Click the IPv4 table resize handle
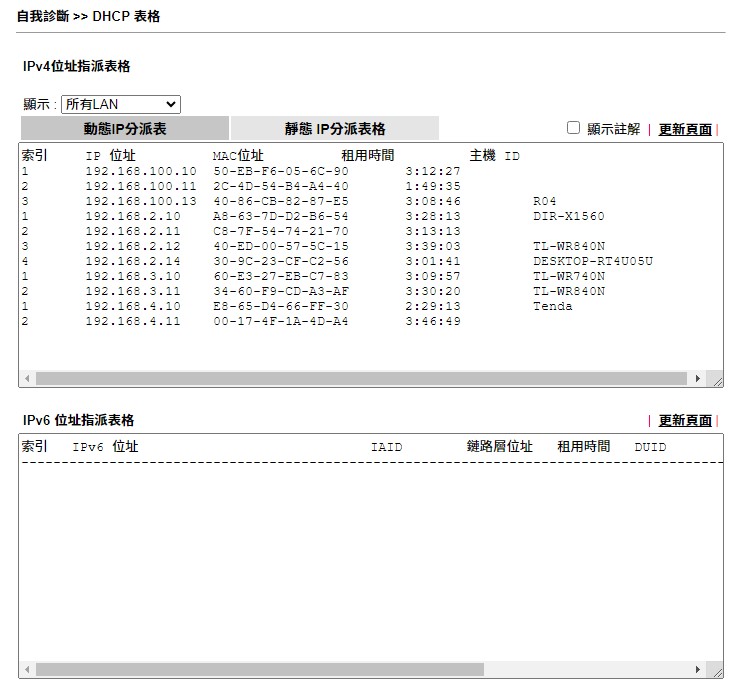The image size is (735, 694). (716, 380)
